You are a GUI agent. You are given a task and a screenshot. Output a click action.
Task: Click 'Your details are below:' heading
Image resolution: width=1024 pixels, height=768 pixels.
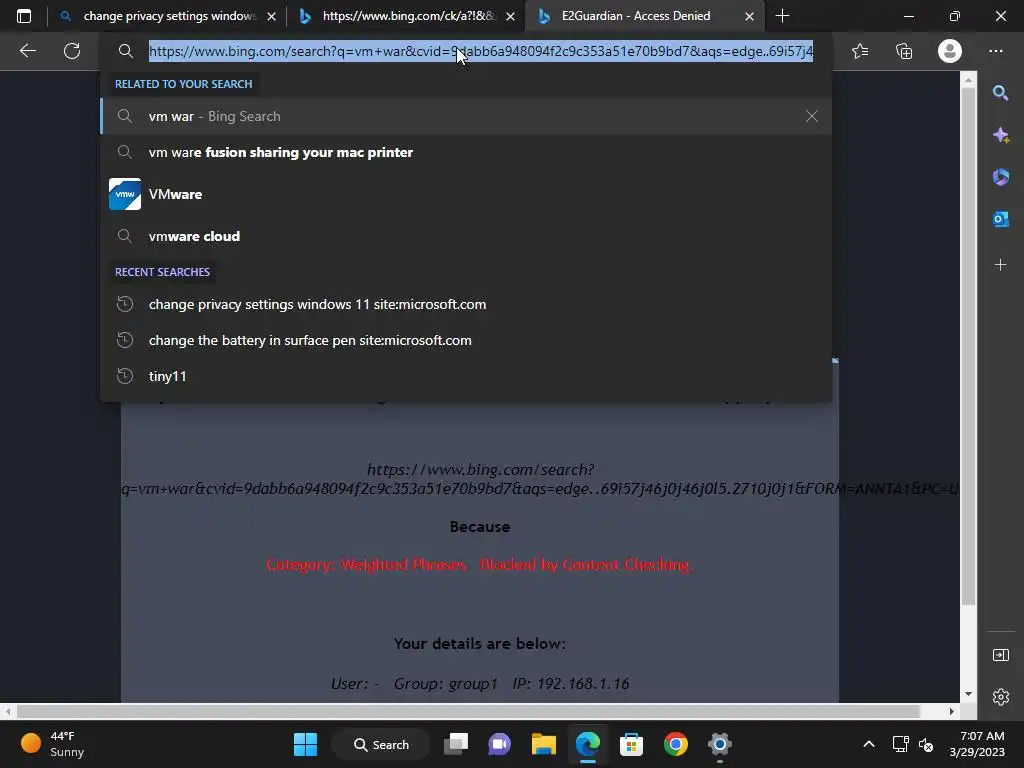pyautogui.click(x=480, y=644)
